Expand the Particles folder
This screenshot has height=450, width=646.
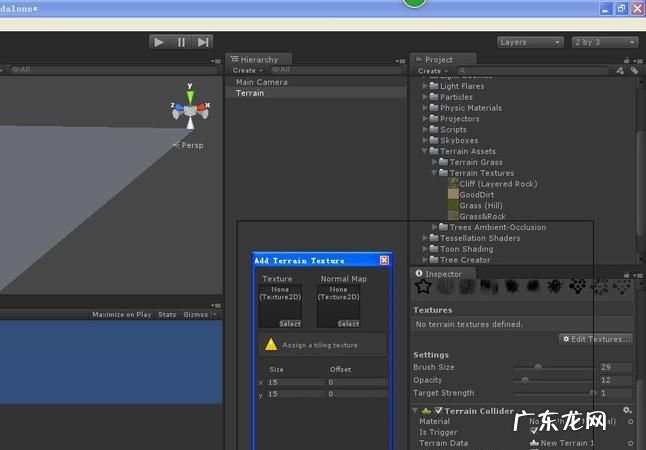[x=426, y=97]
